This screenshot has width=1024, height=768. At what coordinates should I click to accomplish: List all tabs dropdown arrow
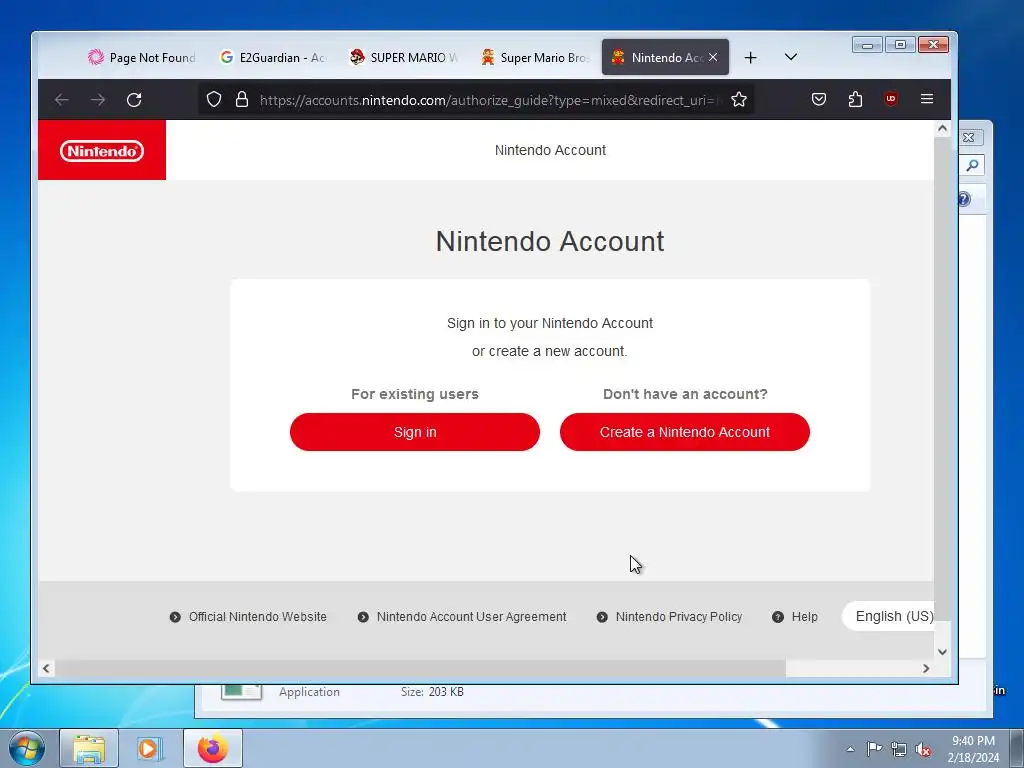pyautogui.click(x=791, y=57)
